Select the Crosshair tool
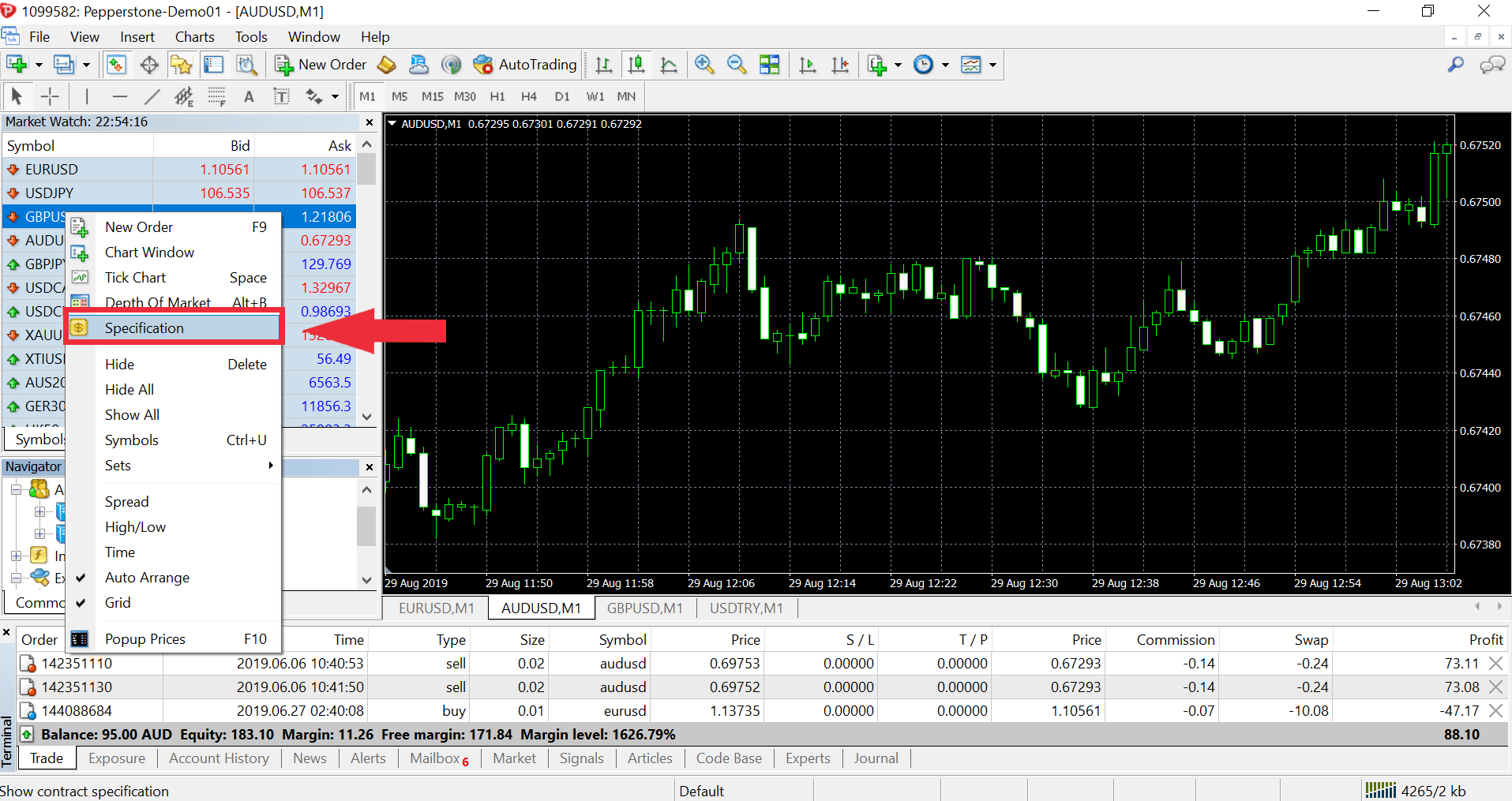Image resolution: width=1512 pixels, height=801 pixels. click(x=50, y=96)
